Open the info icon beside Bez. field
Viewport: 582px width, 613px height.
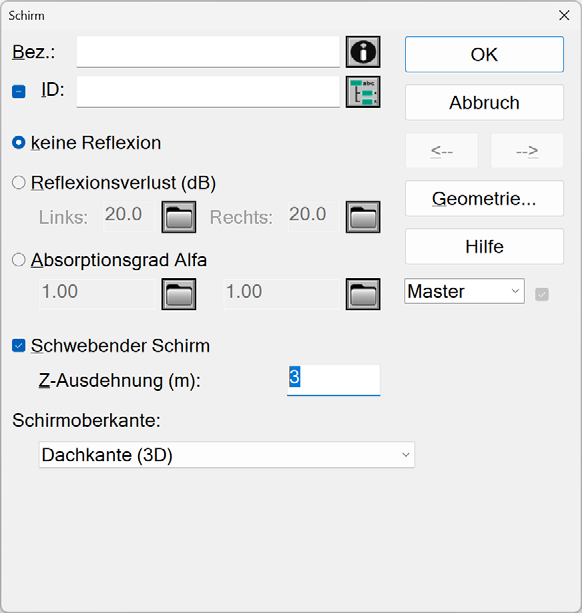coord(363,52)
